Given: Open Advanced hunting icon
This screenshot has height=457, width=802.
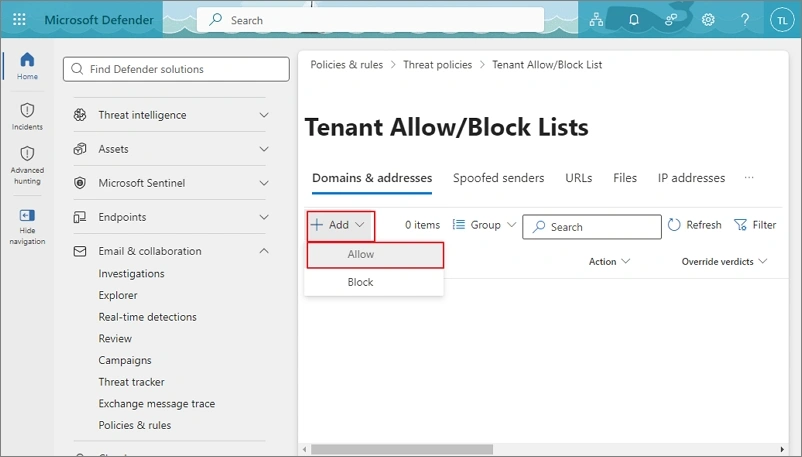Looking at the screenshot, I should click(27, 154).
